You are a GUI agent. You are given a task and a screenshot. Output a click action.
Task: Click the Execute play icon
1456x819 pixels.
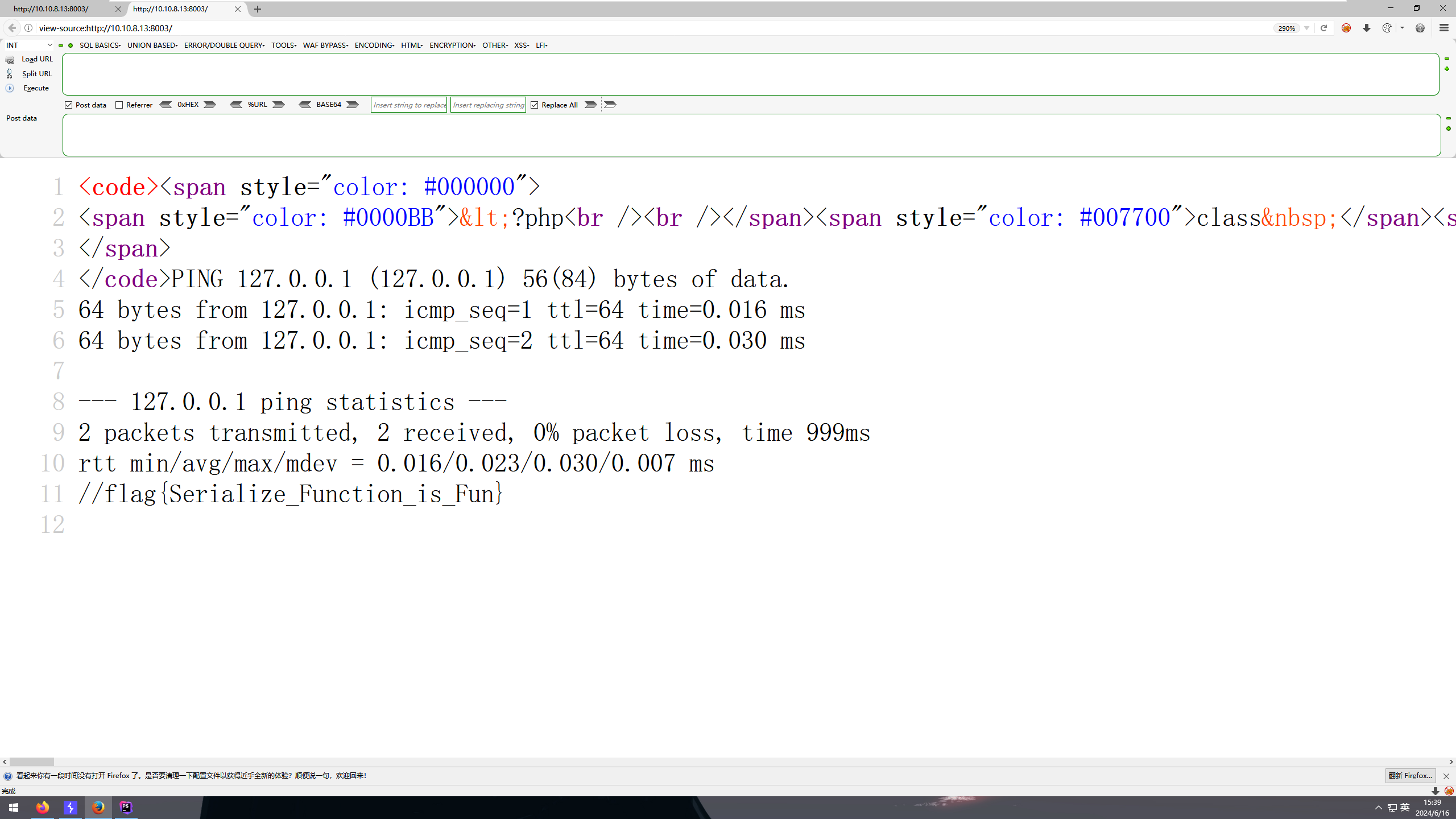(10, 88)
